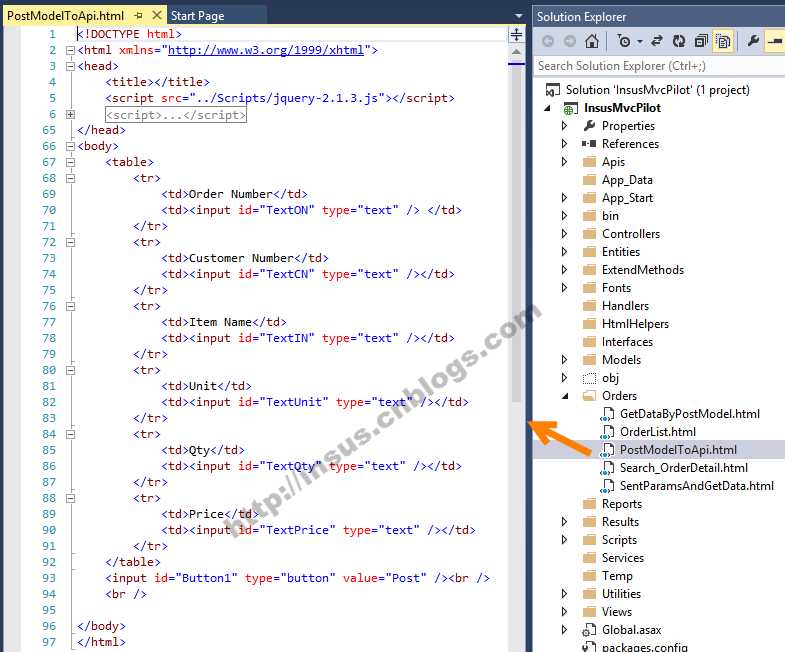Click the collapsed <script>...</script> placeholder
Image resolution: width=785 pixels, height=652 pixels.
[176, 115]
